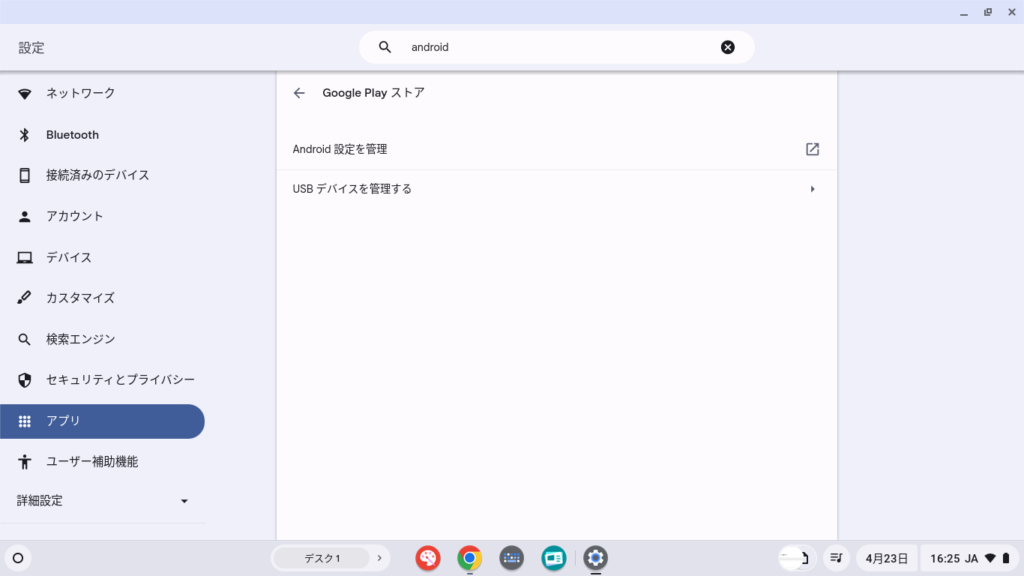Click the arrow next to デスク1
The width and height of the screenshot is (1024, 576).
(x=379, y=558)
